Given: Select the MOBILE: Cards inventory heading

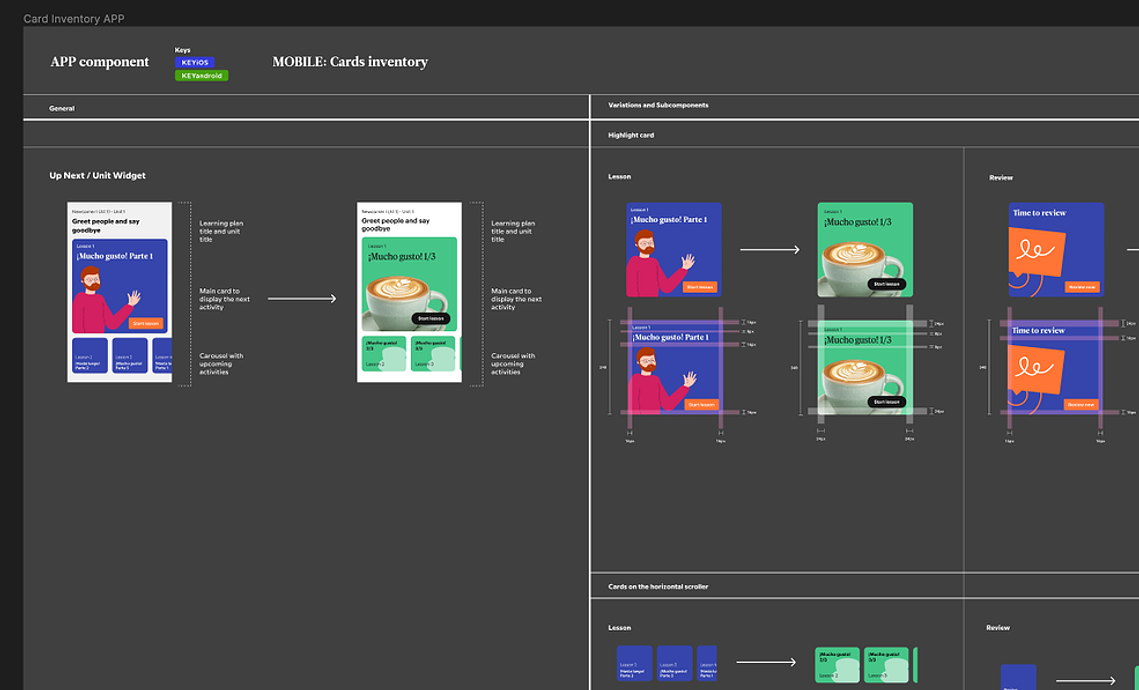Looking at the screenshot, I should pyautogui.click(x=350, y=62).
